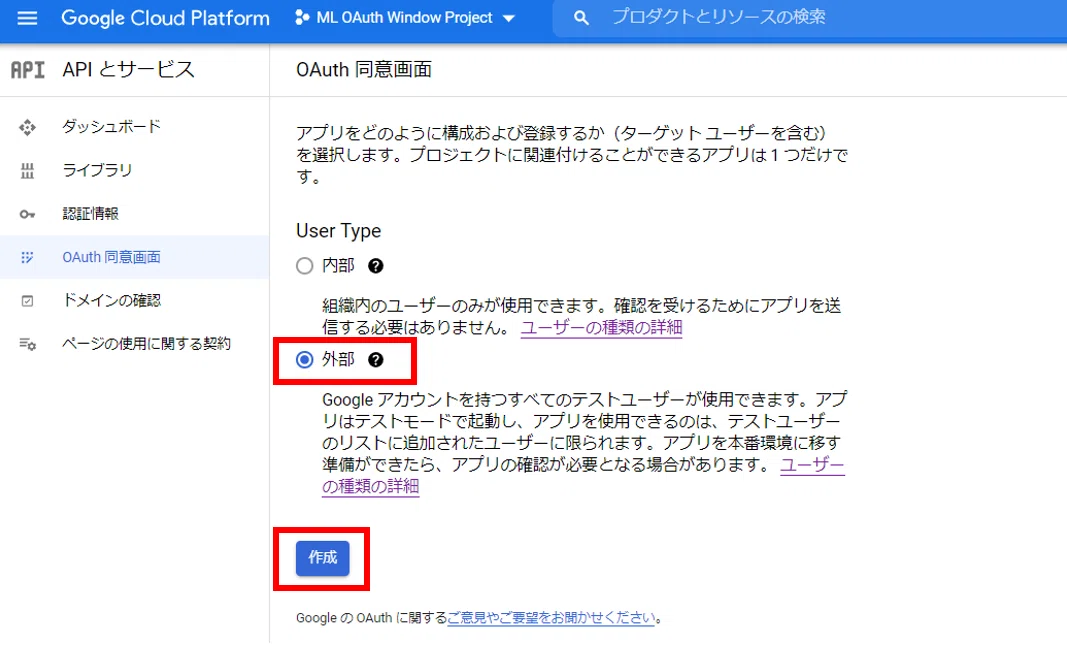The width and height of the screenshot is (1067, 658).
Task: Click the project hexagon icon beside ML OAuth Window Project
Action: 301,18
